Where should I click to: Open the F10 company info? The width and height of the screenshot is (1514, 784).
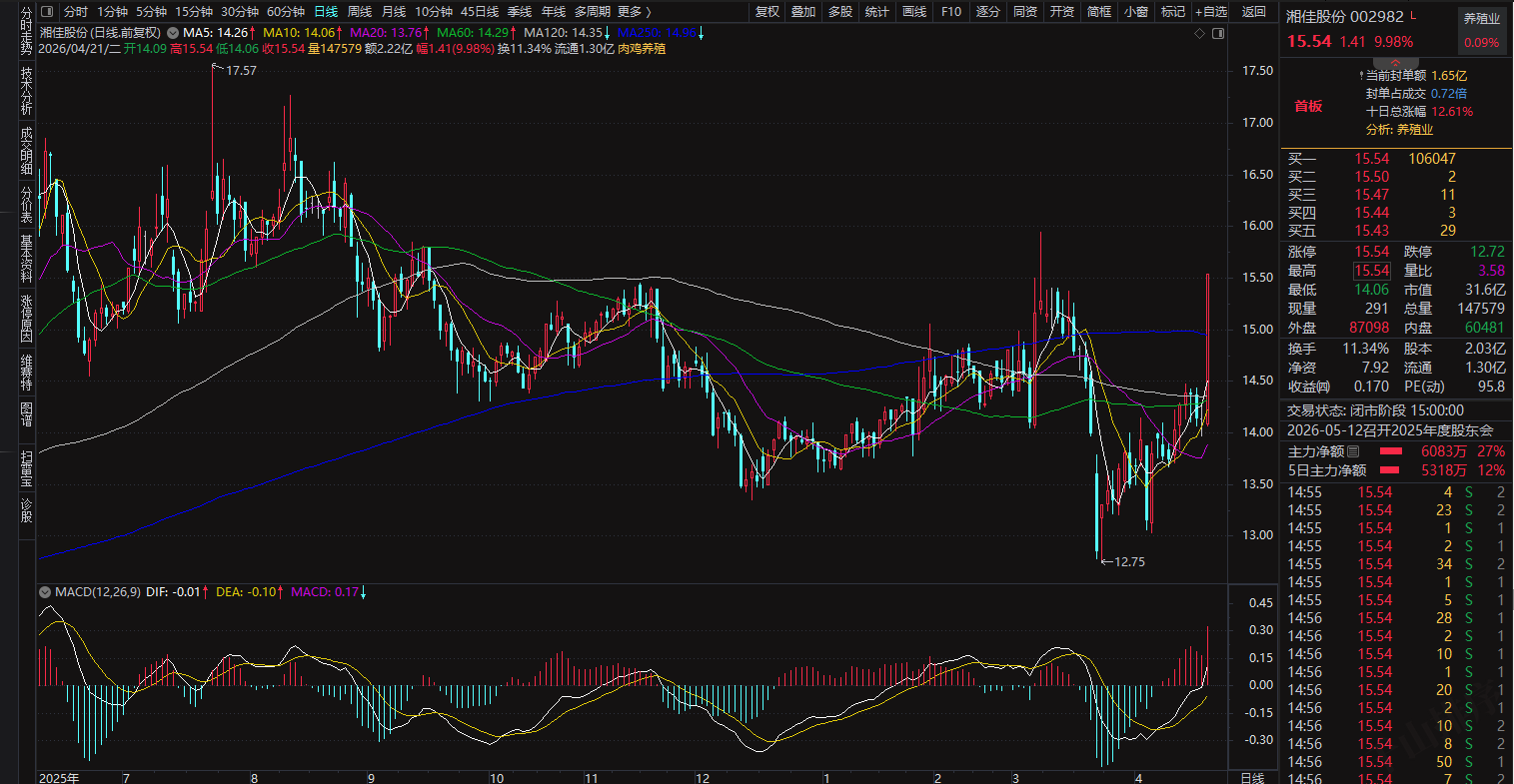(x=951, y=12)
